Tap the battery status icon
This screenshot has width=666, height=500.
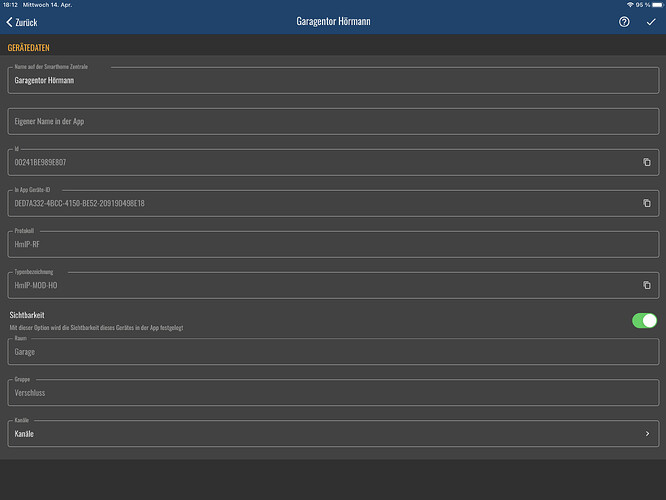tap(655, 4)
